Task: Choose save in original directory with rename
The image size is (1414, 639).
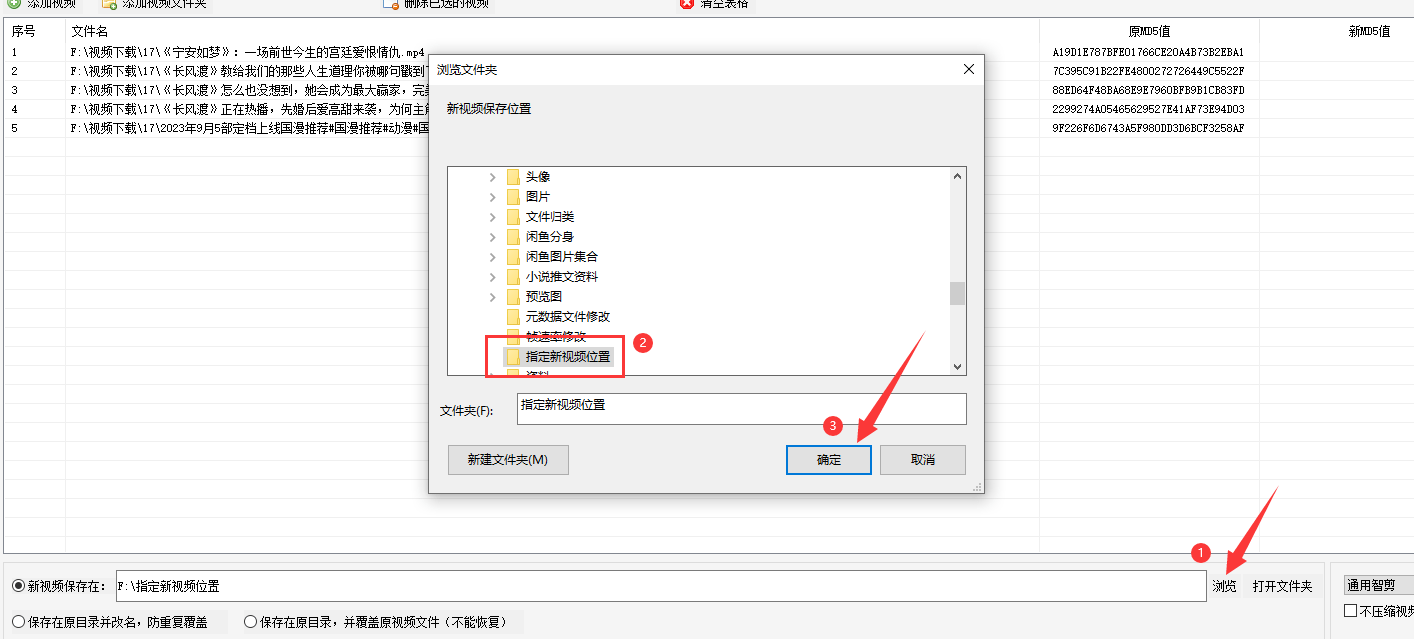Action: coord(18,622)
